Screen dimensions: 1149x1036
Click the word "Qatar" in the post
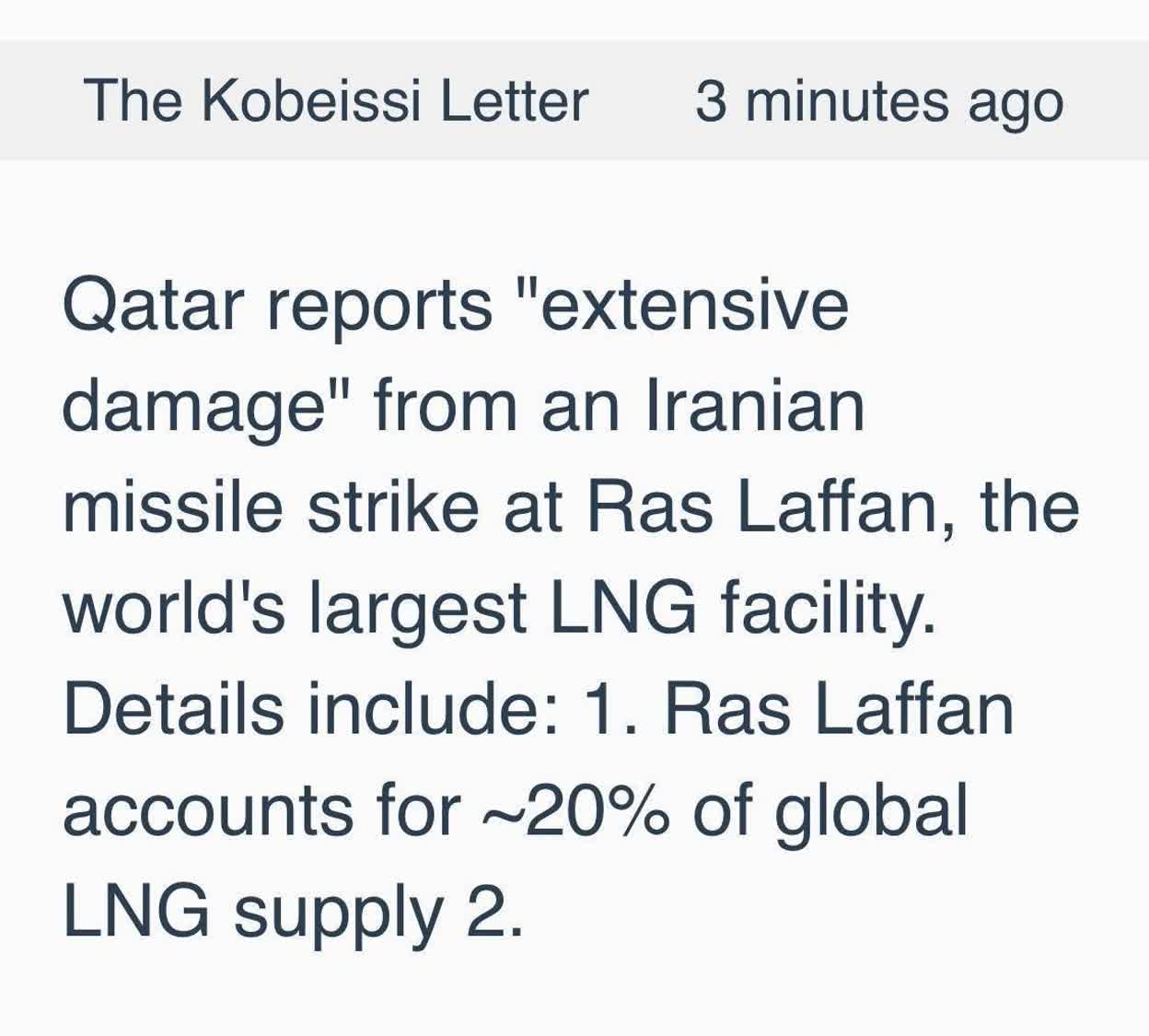pos(155,307)
